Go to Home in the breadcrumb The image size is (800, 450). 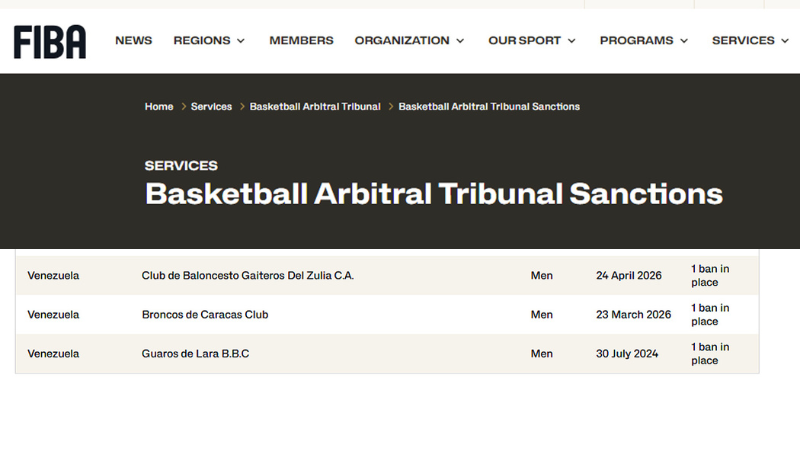point(159,107)
